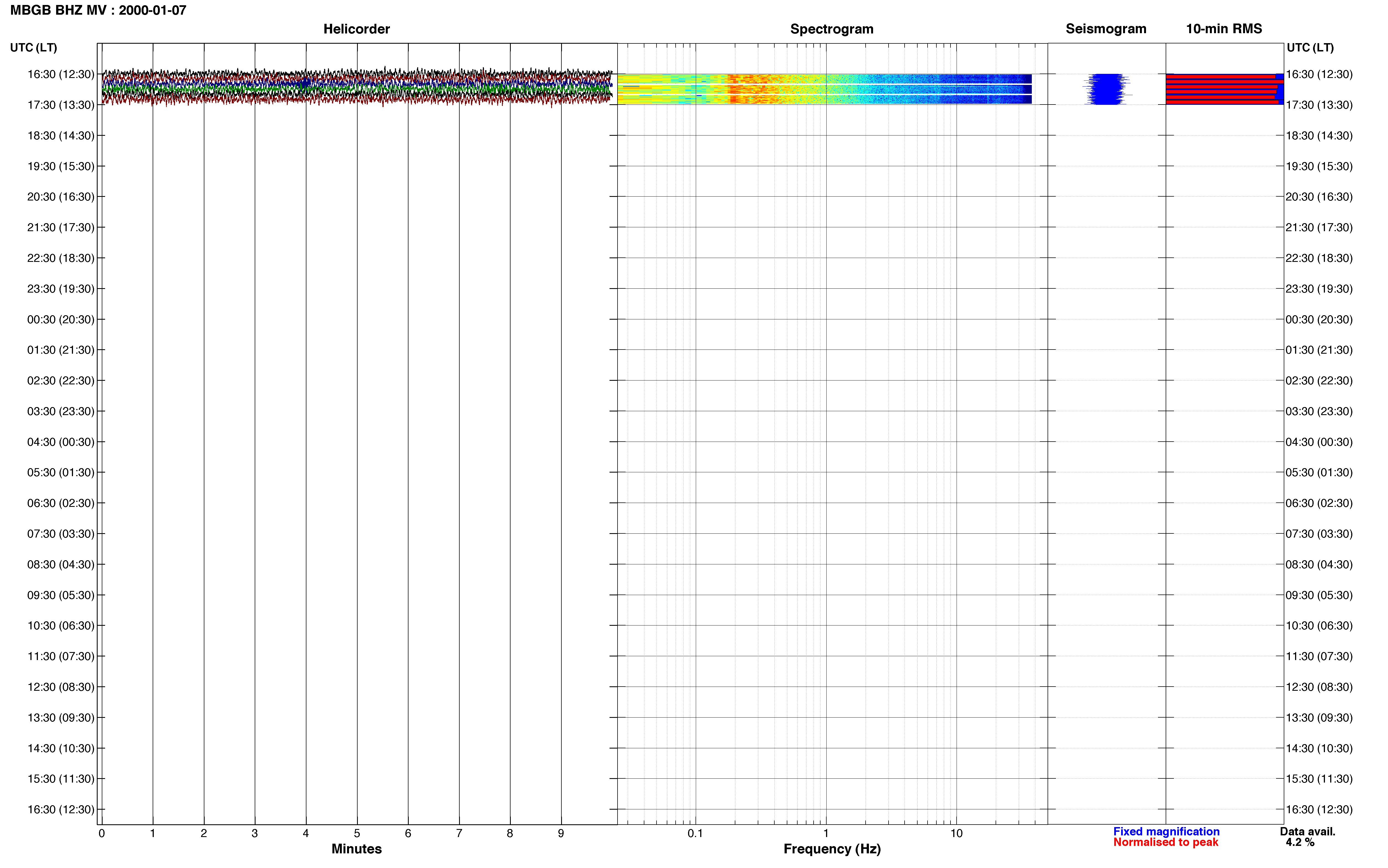Click the 'UTC (LT)' label on the left axis
Image resolution: width=1388 pixels, height=868 pixels.
tap(34, 48)
